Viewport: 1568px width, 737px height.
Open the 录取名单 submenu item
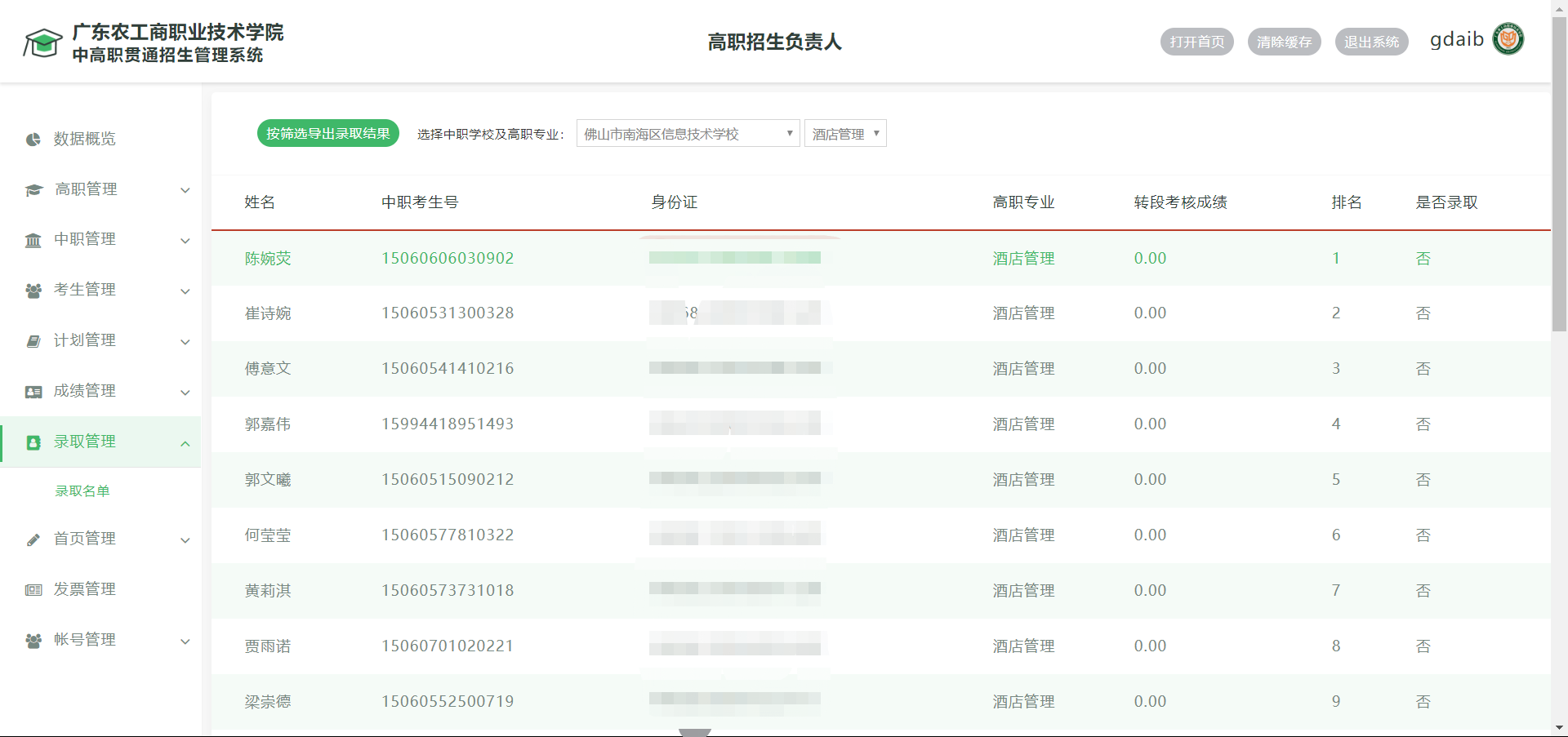pos(82,491)
